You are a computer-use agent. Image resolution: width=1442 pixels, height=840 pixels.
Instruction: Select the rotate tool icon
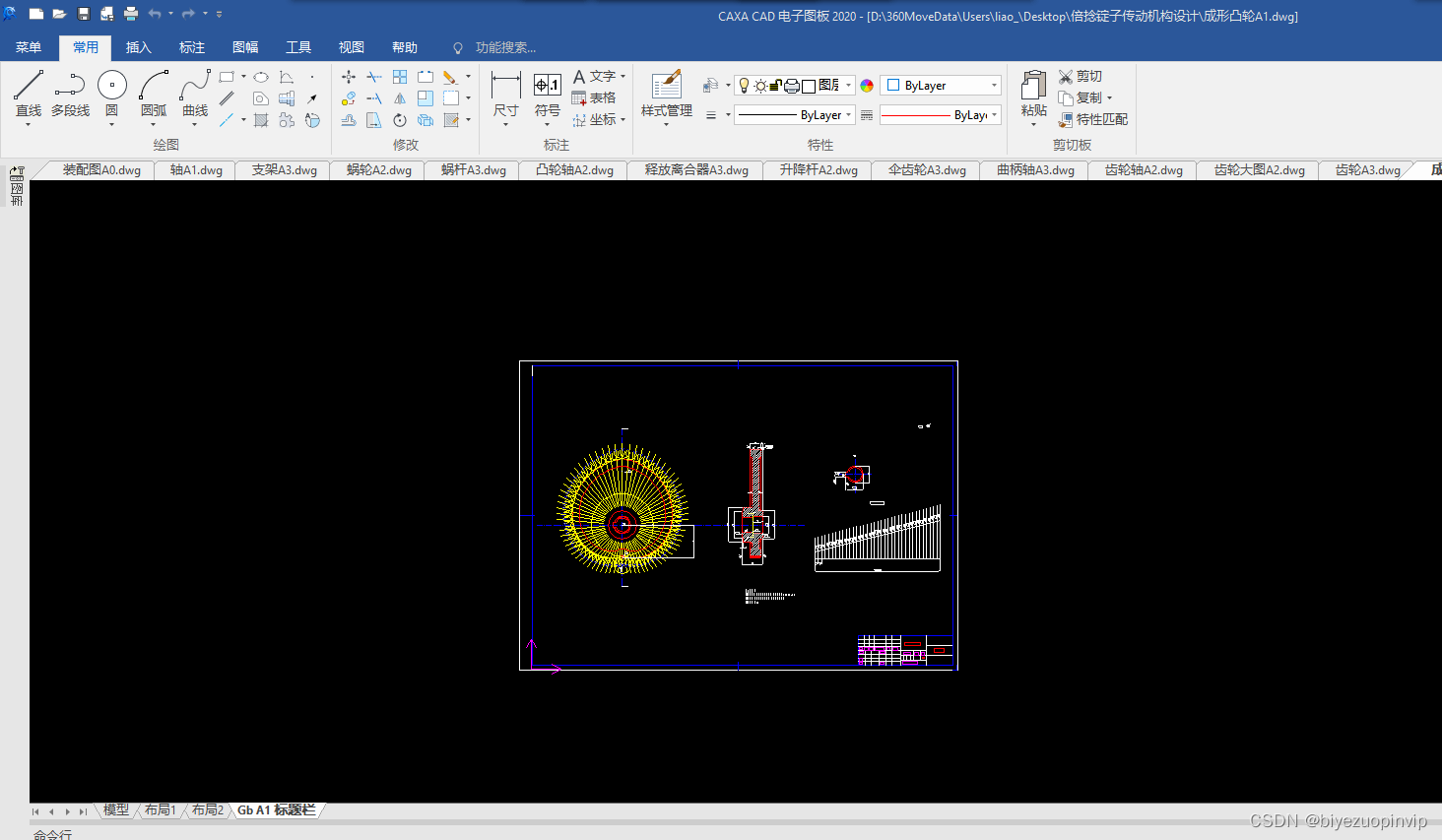point(400,120)
